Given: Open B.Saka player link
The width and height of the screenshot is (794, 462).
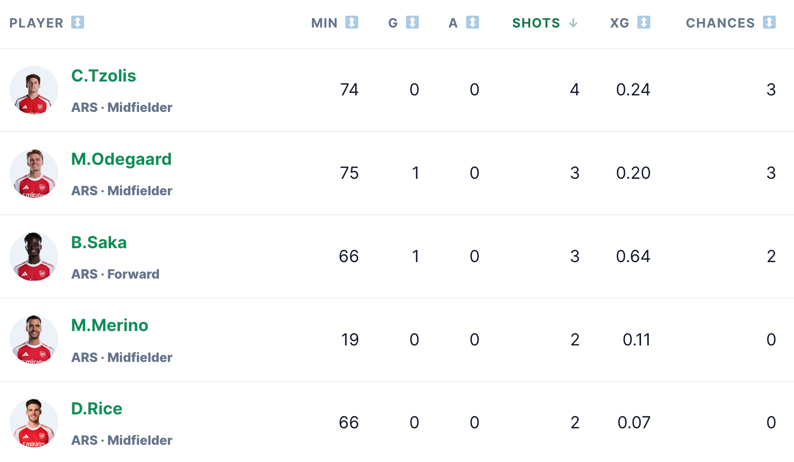Looking at the screenshot, I should tap(99, 242).
